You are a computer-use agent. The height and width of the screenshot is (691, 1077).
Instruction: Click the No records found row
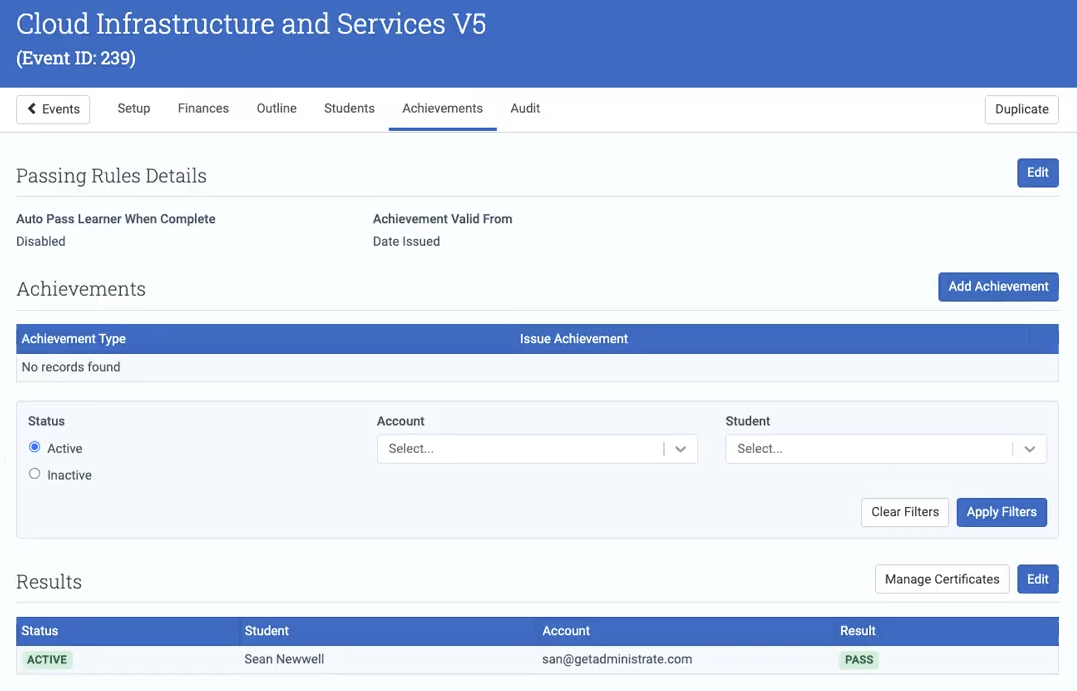(x=537, y=367)
